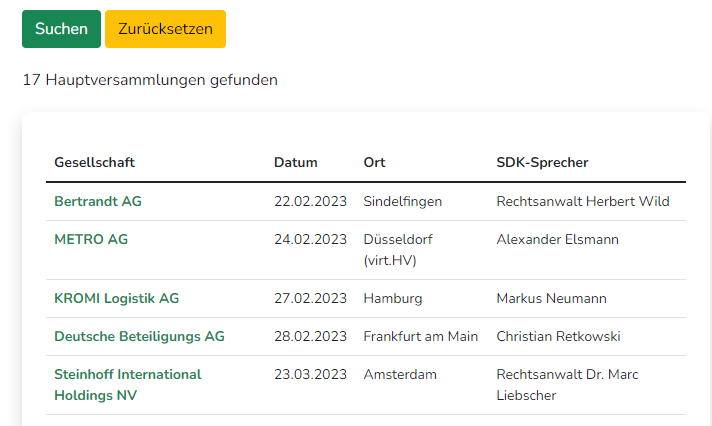
Task: Click the SDK-Sprecher column header
Action: [x=542, y=162]
